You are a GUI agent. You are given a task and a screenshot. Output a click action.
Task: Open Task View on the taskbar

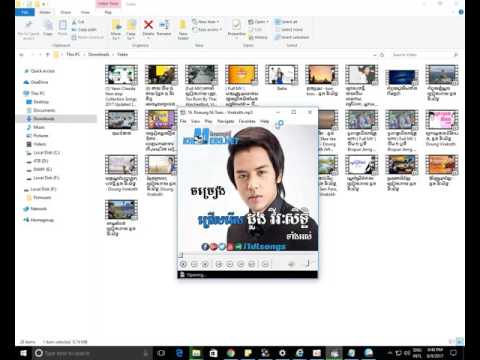click(x=161, y=353)
